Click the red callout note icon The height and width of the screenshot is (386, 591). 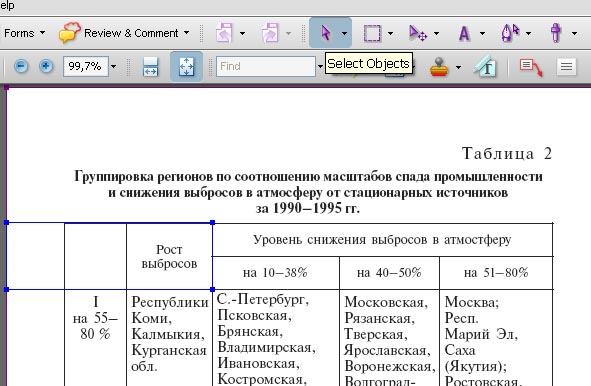[531, 67]
